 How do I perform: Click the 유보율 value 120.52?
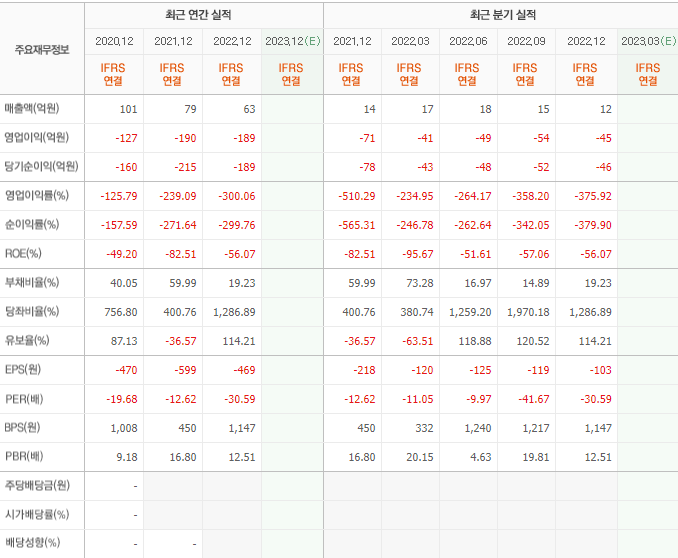[x=533, y=341]
